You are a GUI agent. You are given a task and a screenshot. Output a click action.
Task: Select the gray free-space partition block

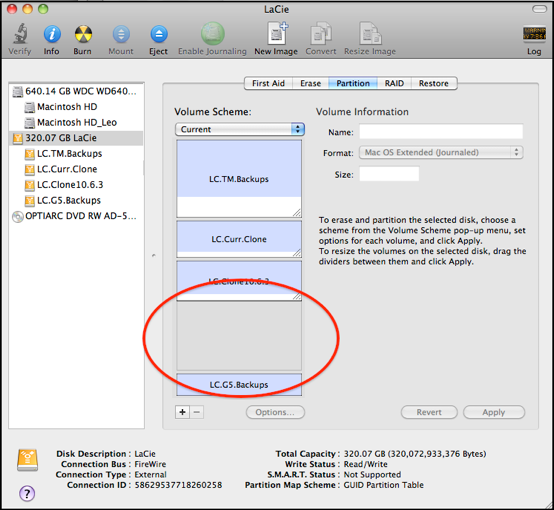click(x=239, y=336)
